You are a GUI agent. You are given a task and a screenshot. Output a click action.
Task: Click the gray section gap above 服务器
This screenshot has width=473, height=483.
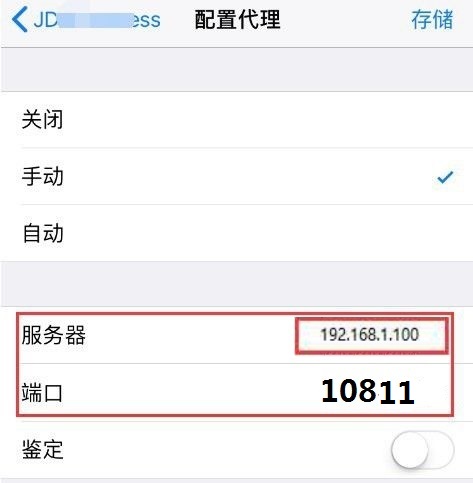(236, 284)
